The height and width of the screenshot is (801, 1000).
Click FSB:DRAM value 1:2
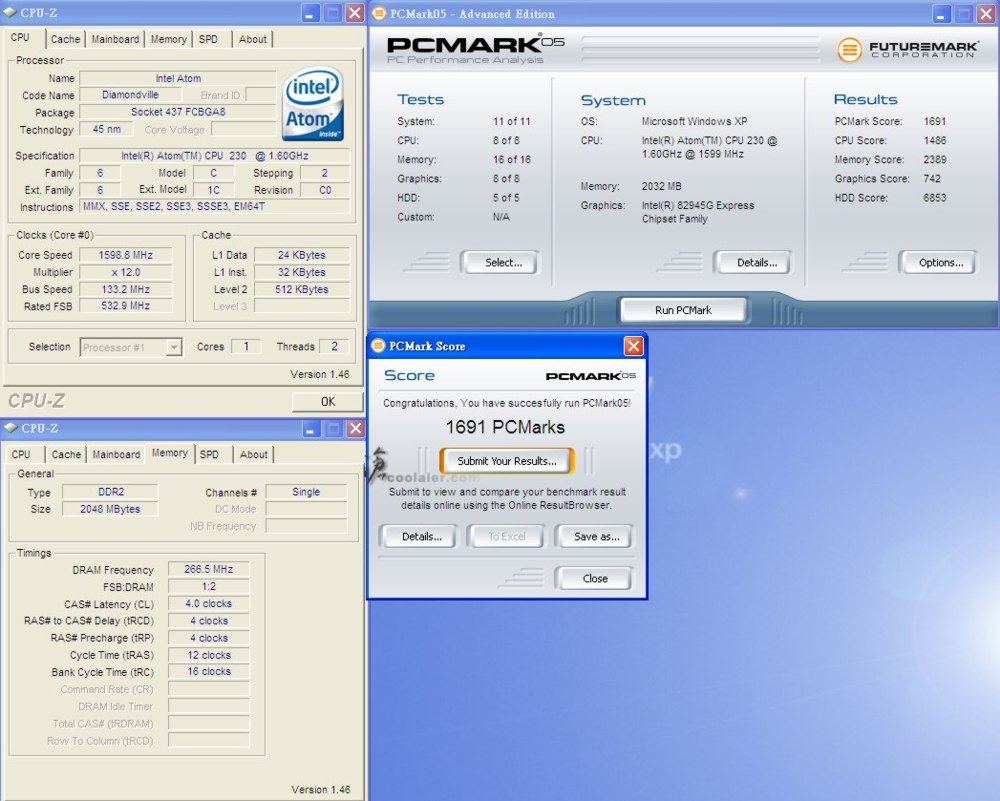tap(209, 586)
